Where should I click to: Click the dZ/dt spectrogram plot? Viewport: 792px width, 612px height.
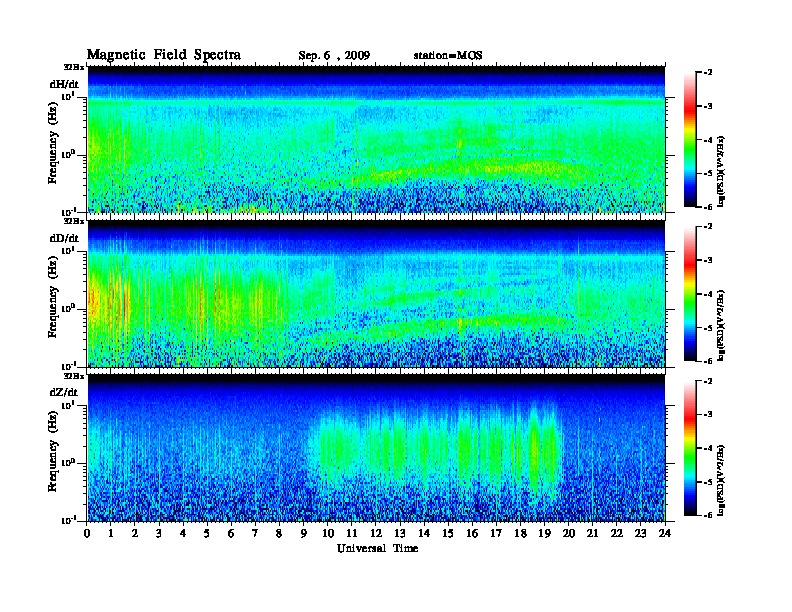376,448
